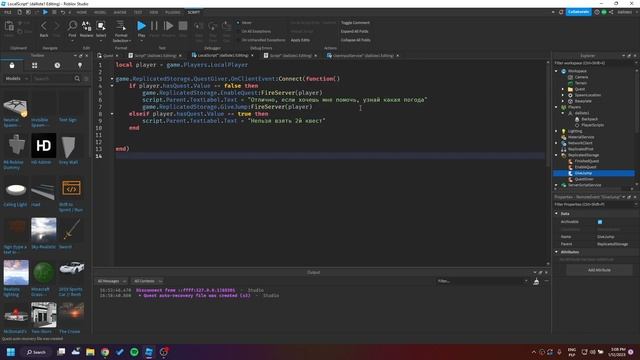
Task: Click the Toolbox search magnifier icon
Action: 77,78
